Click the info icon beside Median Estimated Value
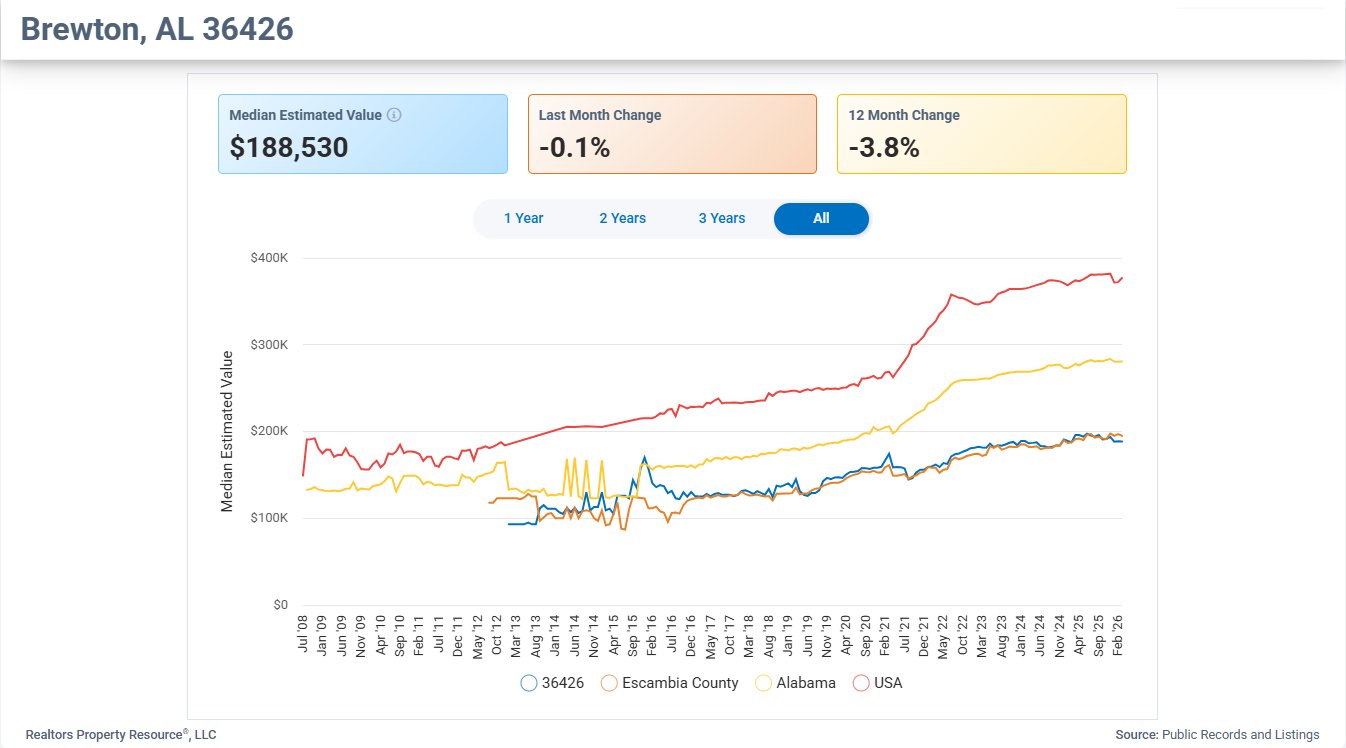 click(x=394, y=115)
